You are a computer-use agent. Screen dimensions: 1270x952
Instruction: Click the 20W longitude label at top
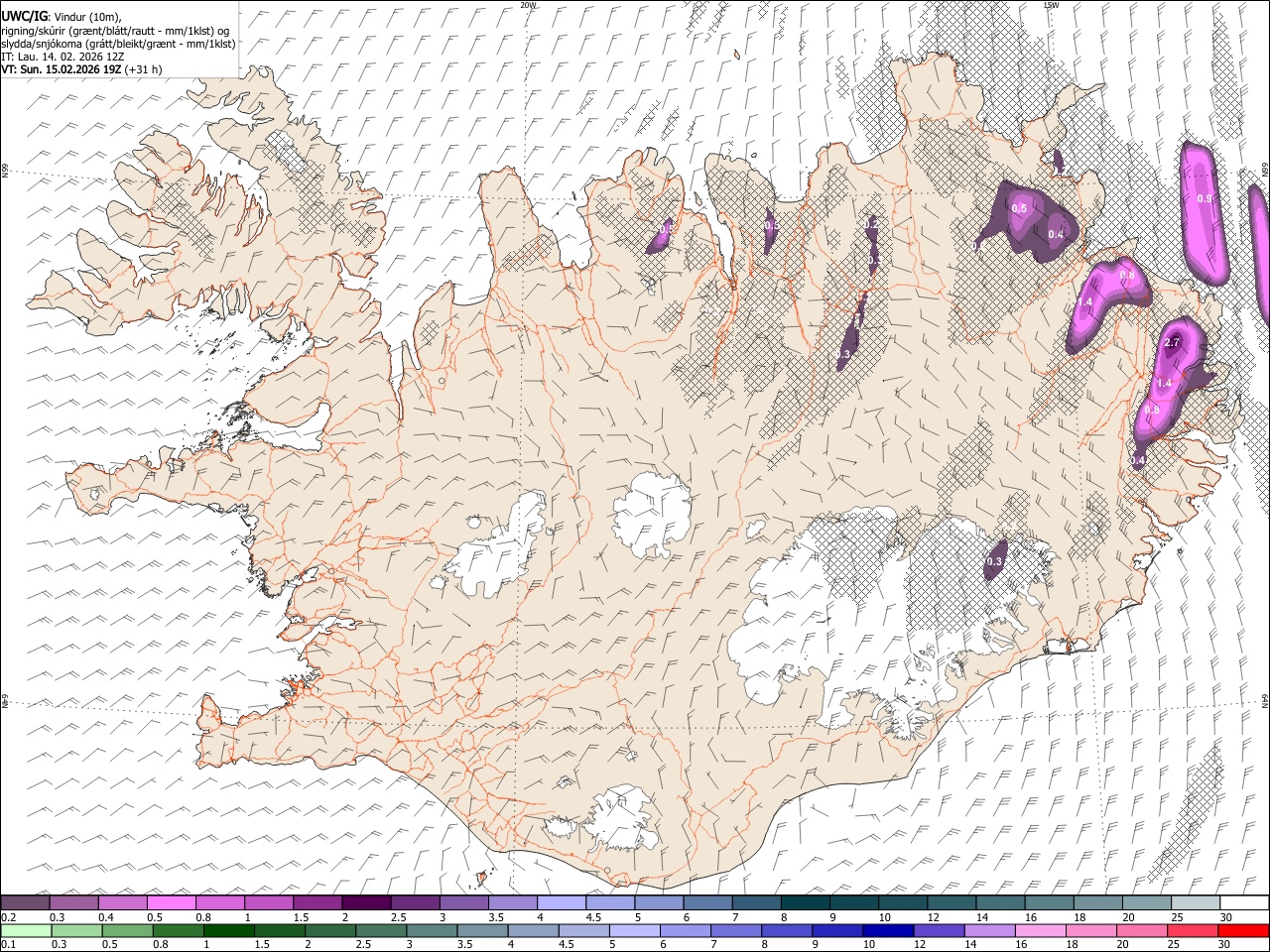click(x=528, y=5)
